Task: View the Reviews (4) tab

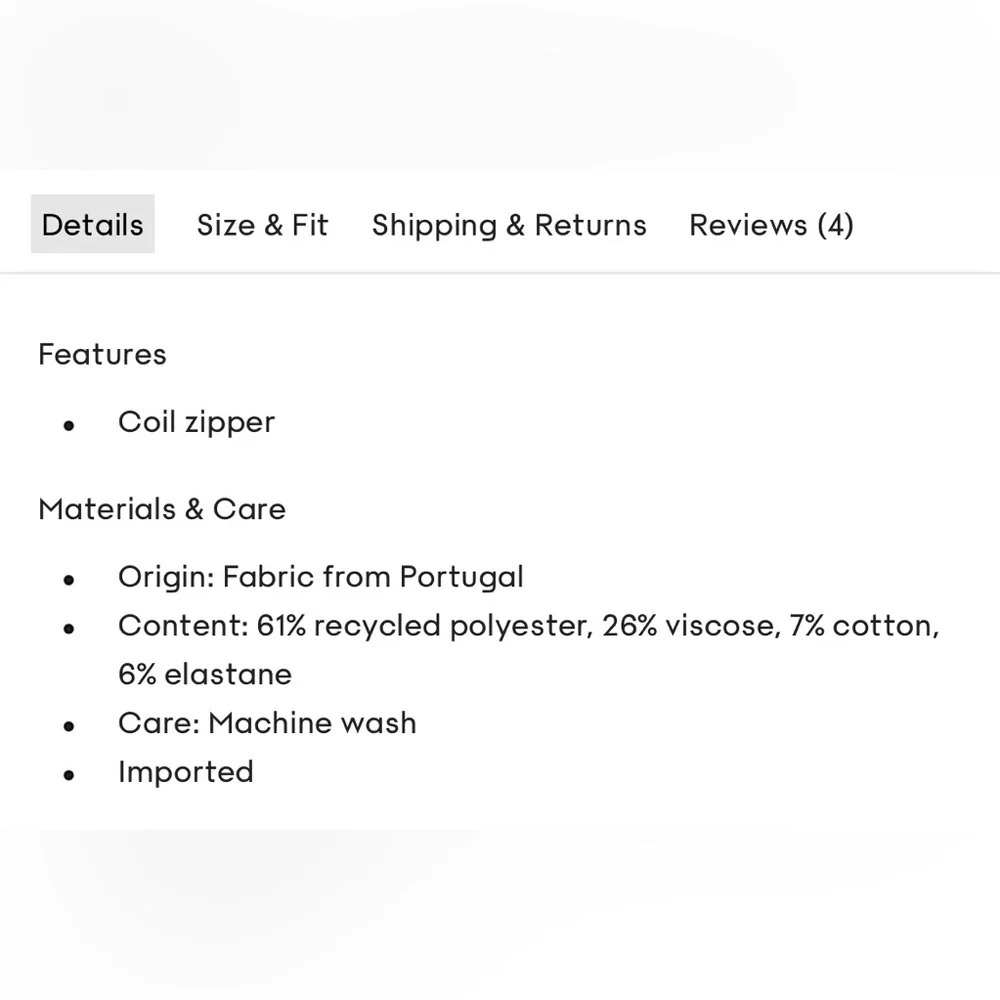Action: 771,225
